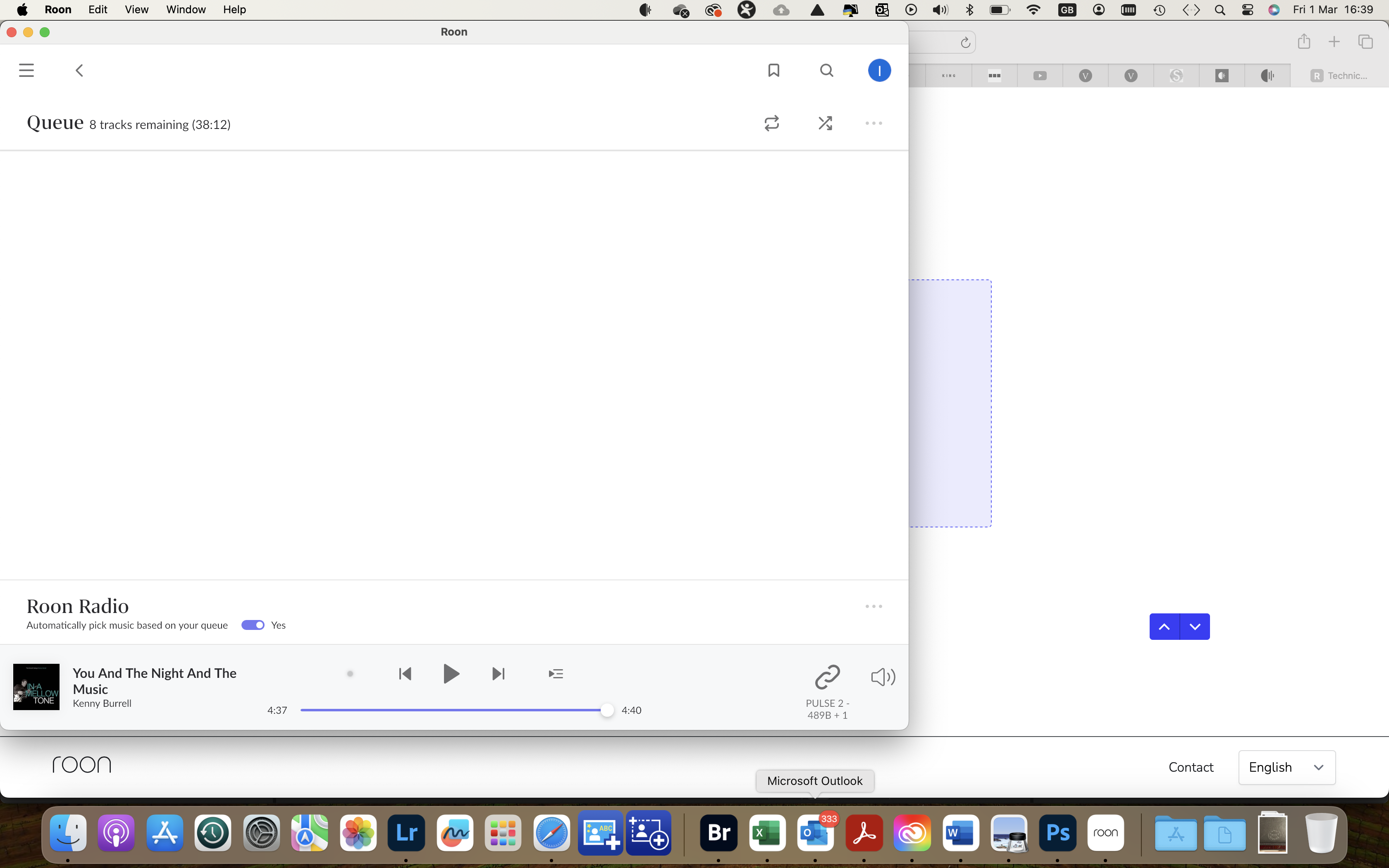The image size is (1389, 868).
Task: Open Roon bookmarks
Action: tap(774, 71)
